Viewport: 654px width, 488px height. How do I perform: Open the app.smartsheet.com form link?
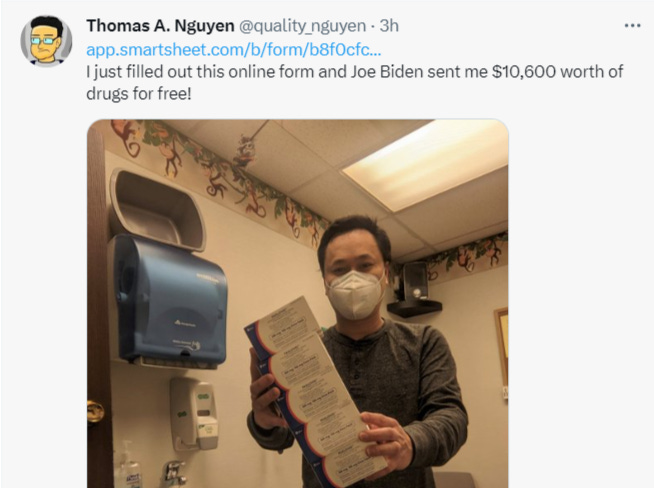(234, 50)
